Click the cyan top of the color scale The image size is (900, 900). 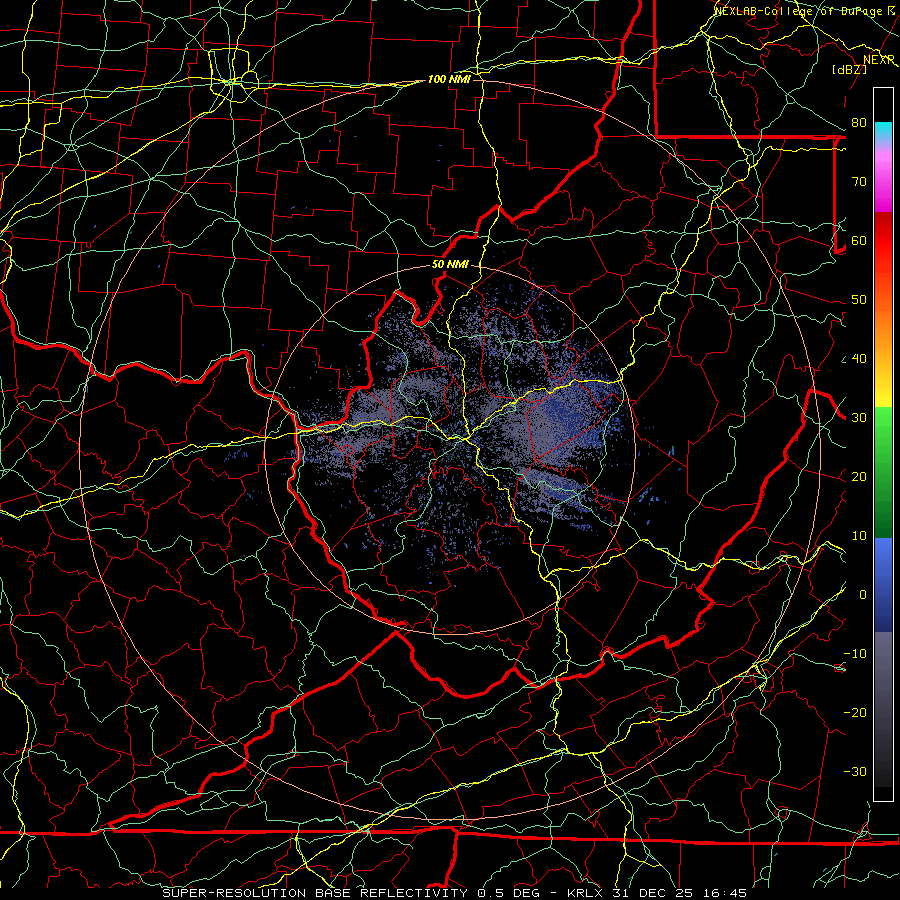(x=883, y=130)
